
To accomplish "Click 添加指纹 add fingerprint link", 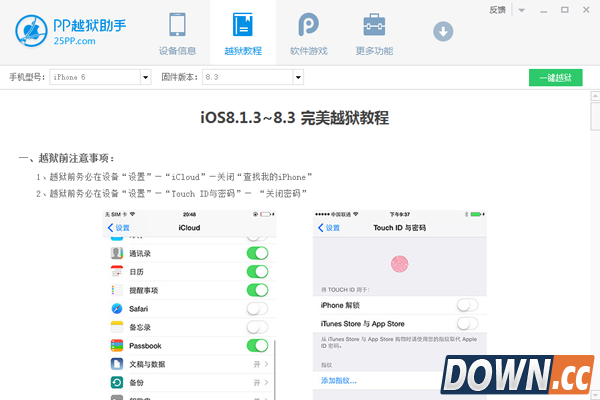I will point(338,381).
